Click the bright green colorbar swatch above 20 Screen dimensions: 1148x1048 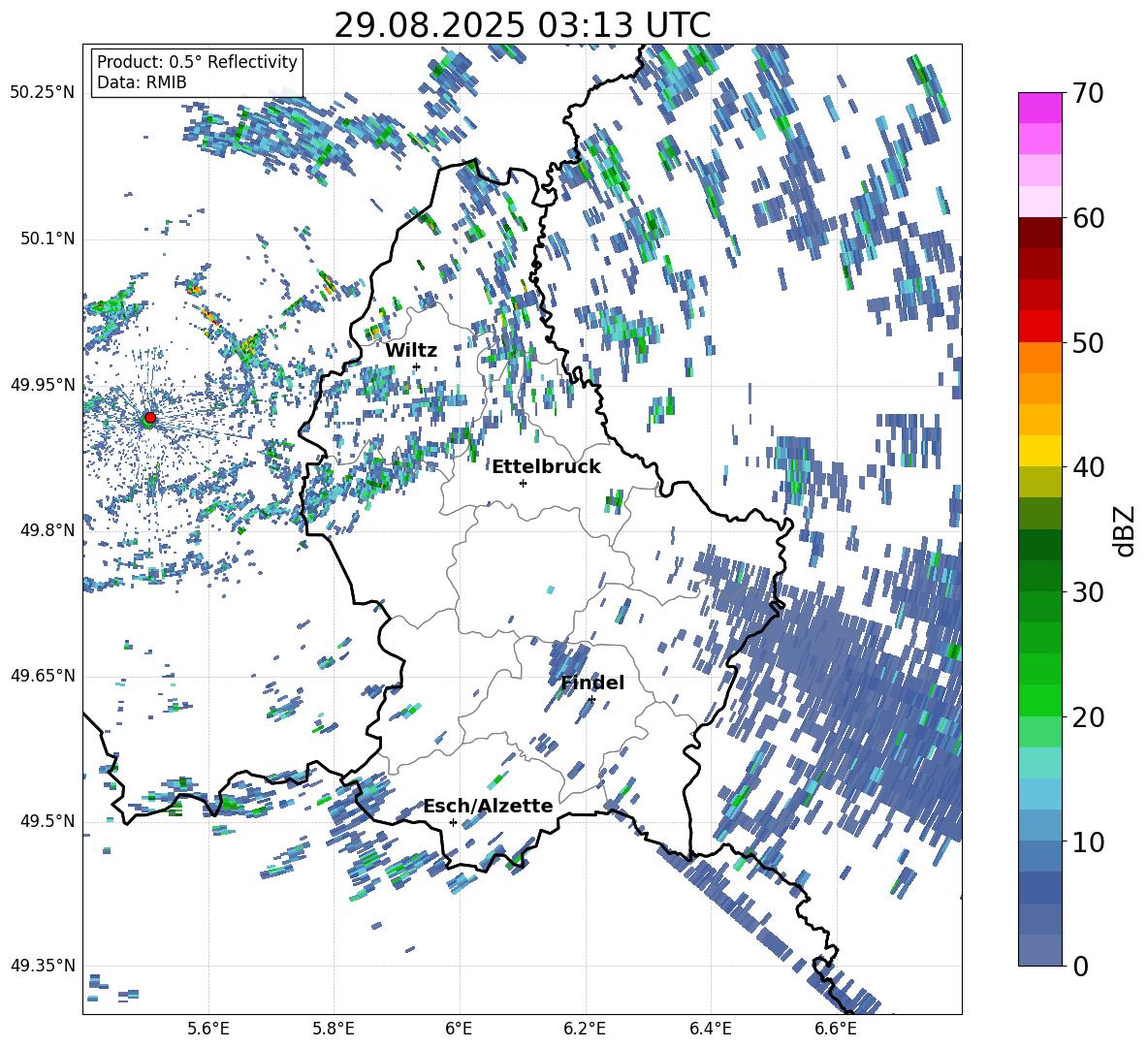click(x=1039, y=700)
